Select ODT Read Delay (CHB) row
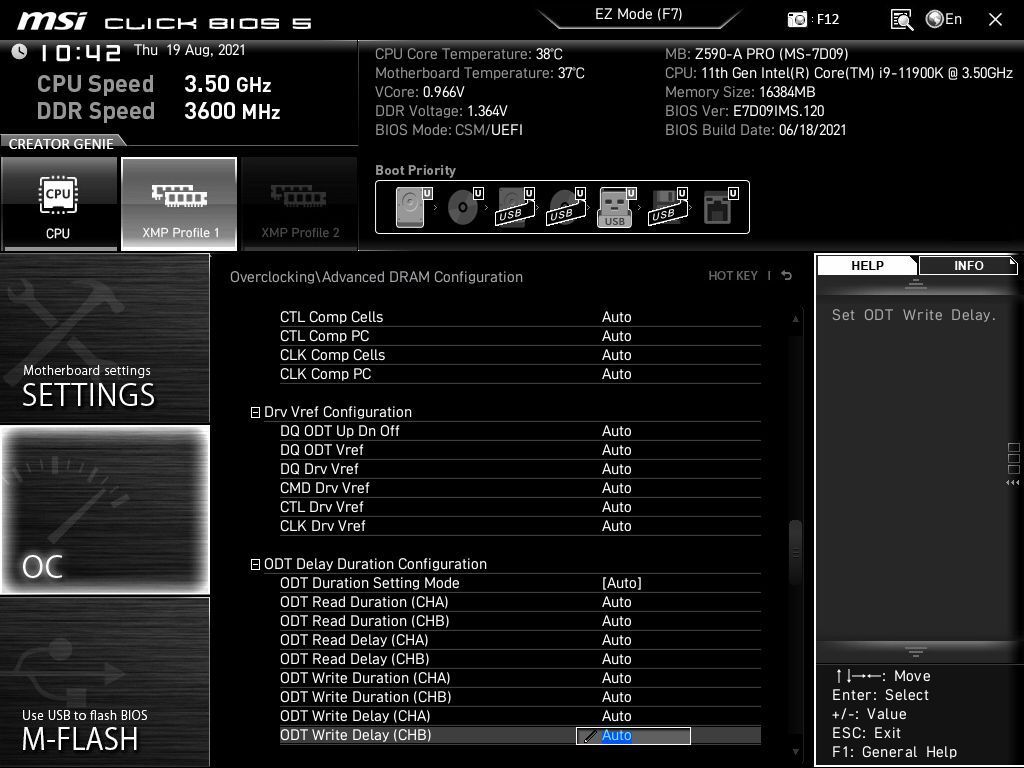The height and width of the screenshot is (768, 1024). (520, 659)
